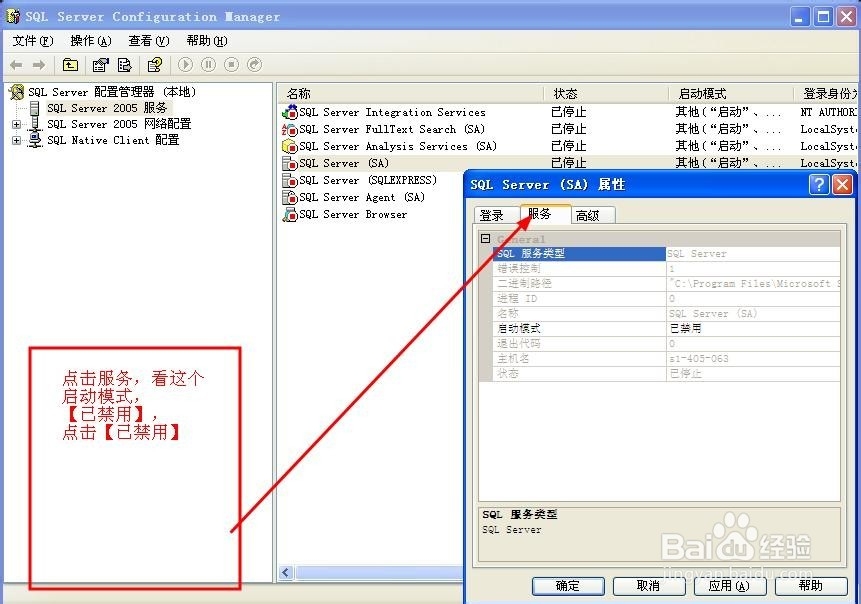Select the SQL 服务类型 property row
The image size is (861, 604).
click(x=667, y=254)
